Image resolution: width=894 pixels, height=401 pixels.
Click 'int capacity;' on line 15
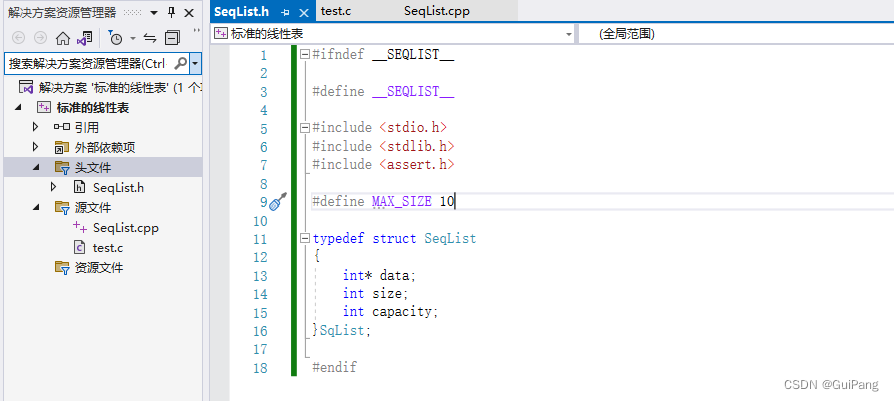[x=391, y=311]
